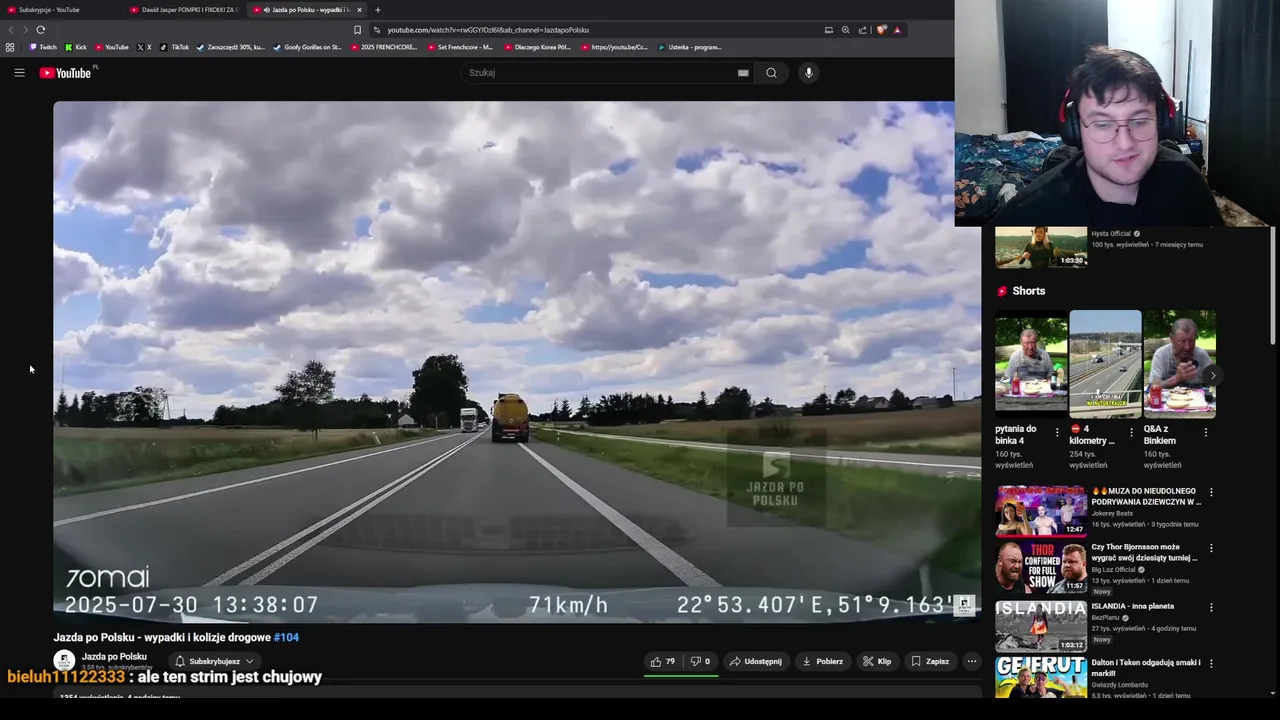The width and height of the screenshot is (1280, 720).
Task: Click Udostępnij share button
Action: tap(755, 661)
